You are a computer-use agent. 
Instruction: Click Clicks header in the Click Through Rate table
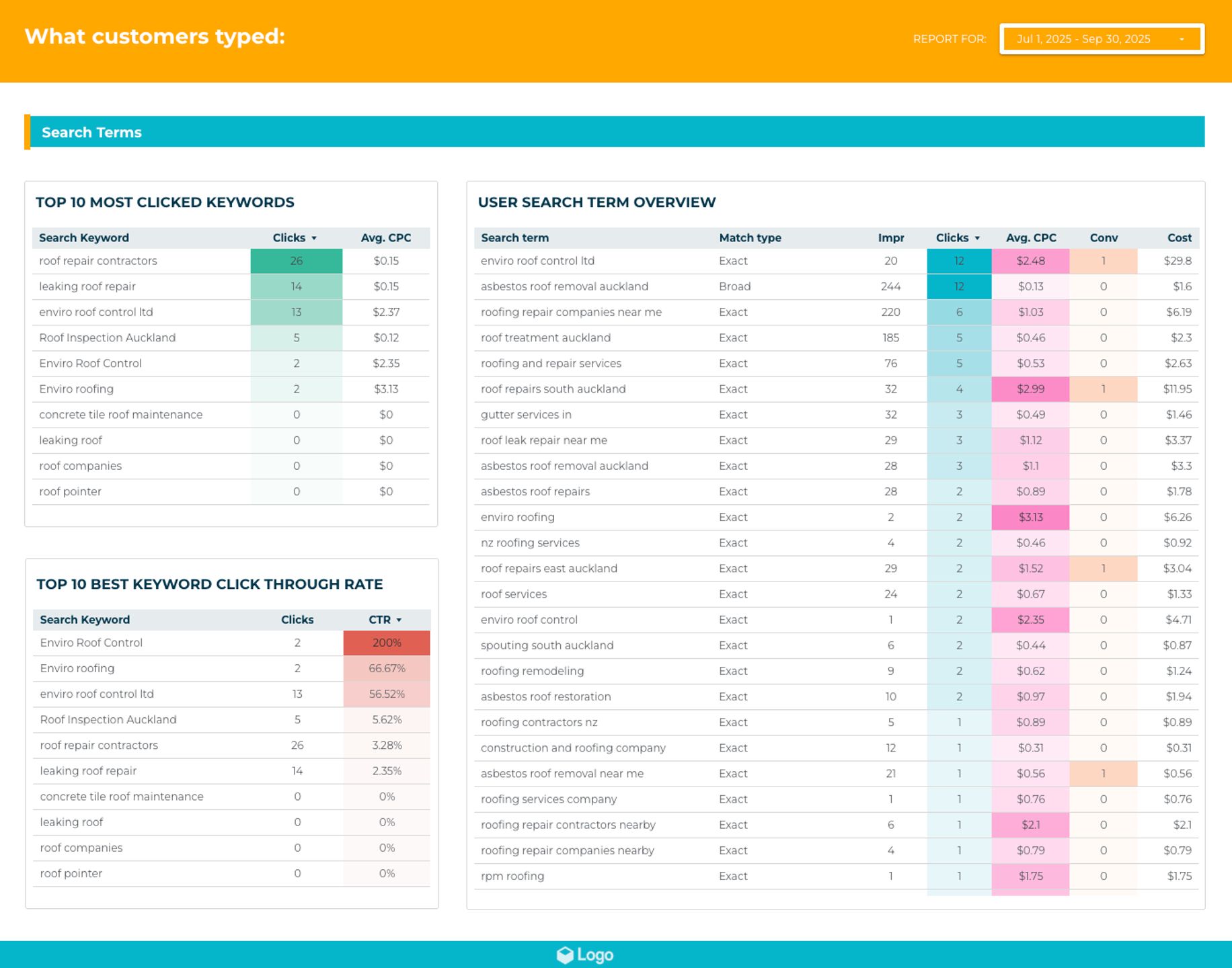[297, 620]
